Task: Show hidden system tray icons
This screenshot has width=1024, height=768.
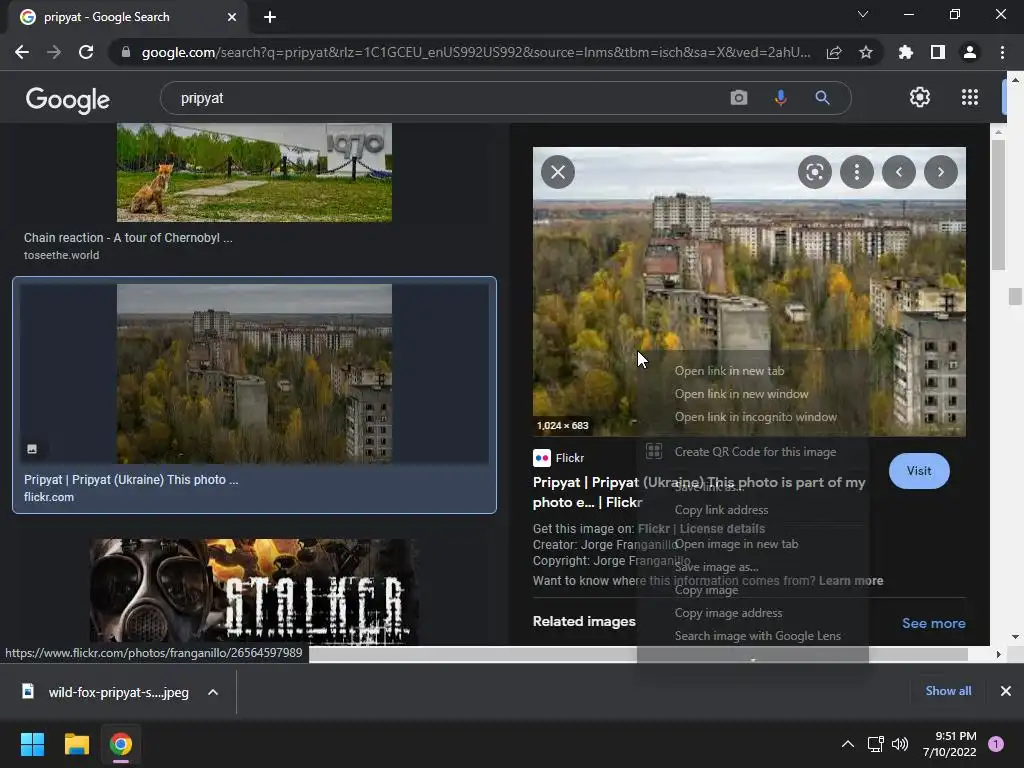Action: [x=847, y=744]
